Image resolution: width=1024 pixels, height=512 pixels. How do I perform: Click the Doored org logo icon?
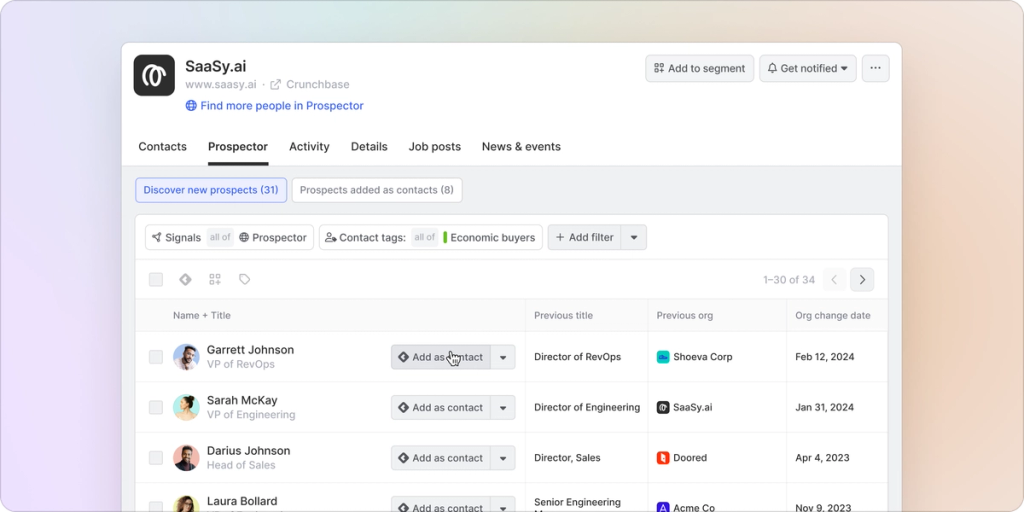pyautogui.click(x=663, y=458)
